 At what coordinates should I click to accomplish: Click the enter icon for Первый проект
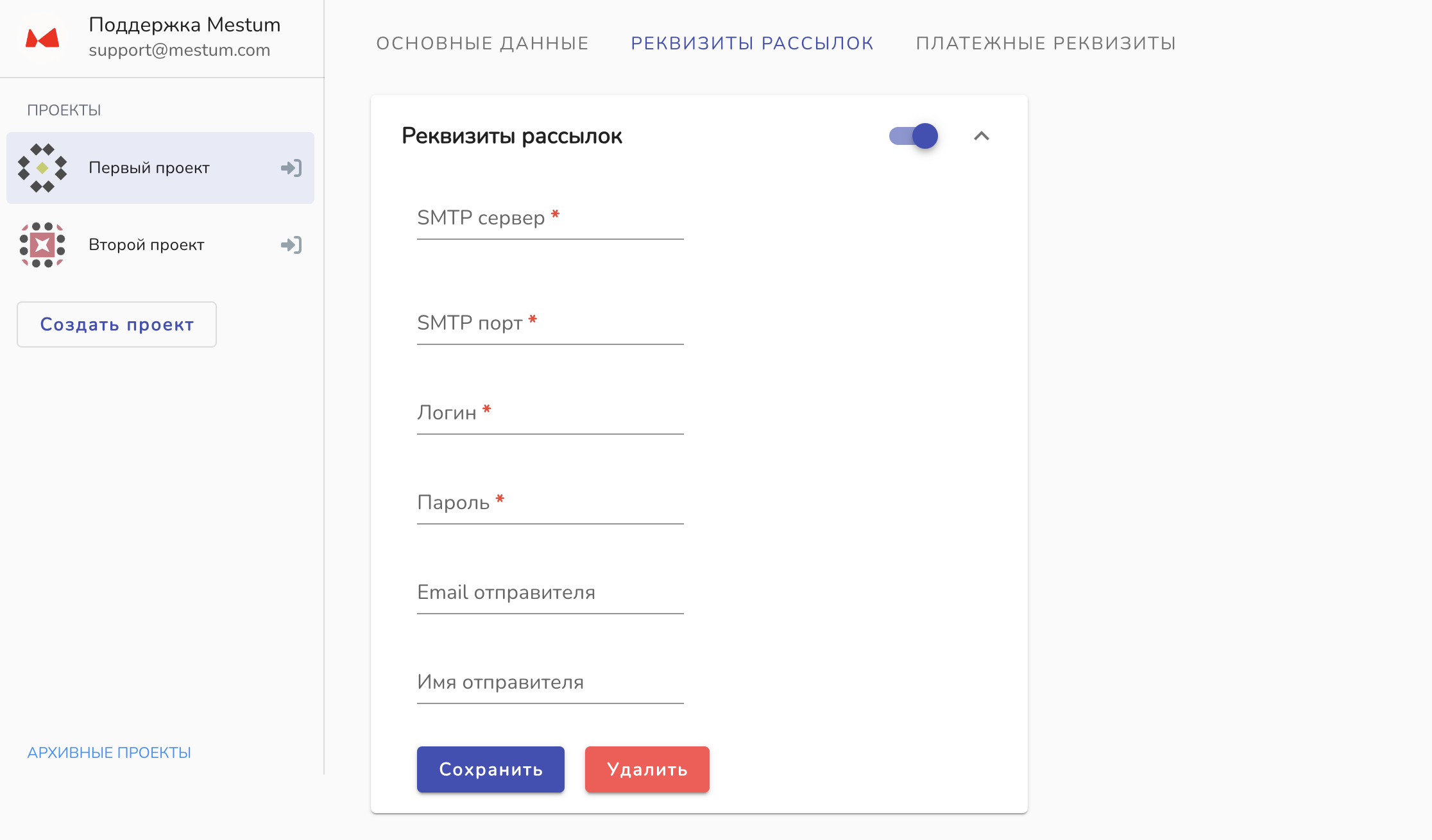tap(291, 168)
